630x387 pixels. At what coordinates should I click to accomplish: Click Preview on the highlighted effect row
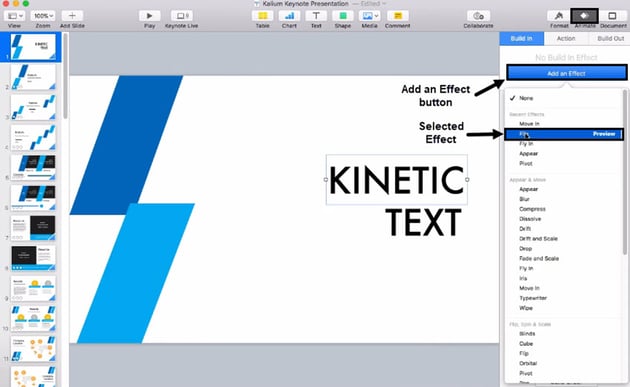point(604,134)
